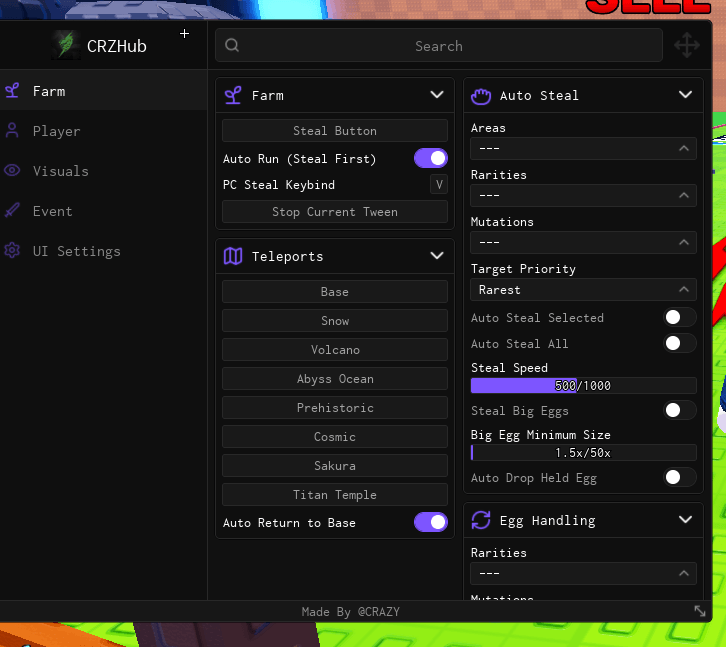The height and width of the screenshot is (647, 726).
Task: Click the gear icon beside UI Settings
Action: (x=12, y=251)
